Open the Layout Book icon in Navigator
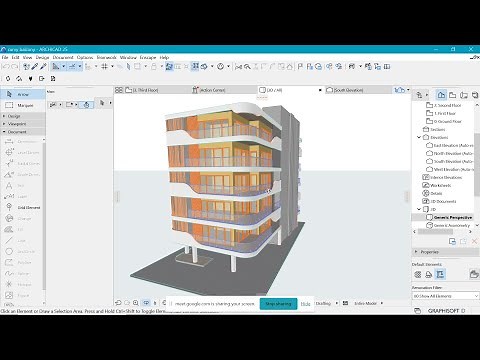 coord(464,95)
